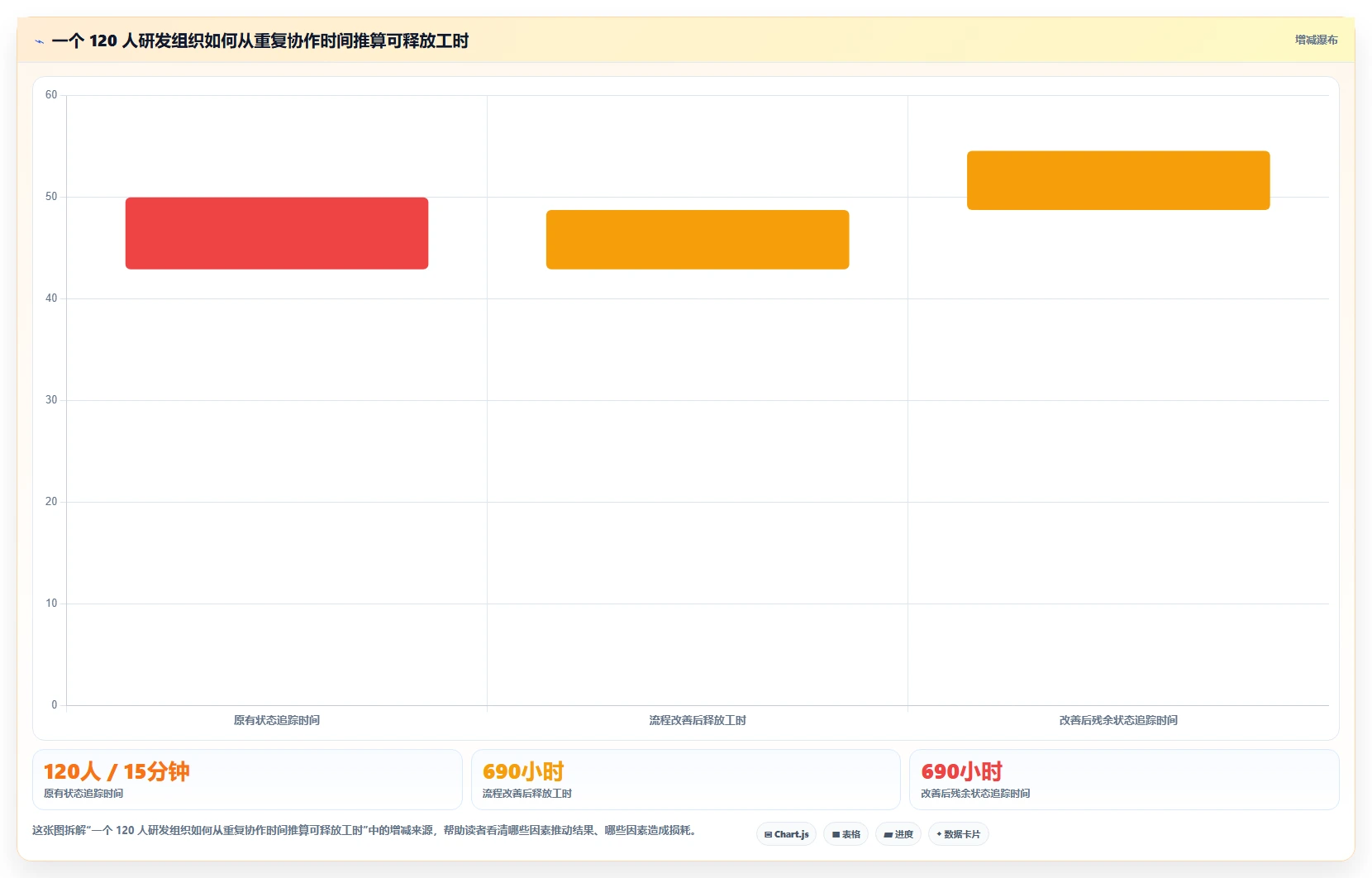Screen dimensions: 1372x878
Task: Click the small icon before the title
Action: 39,41
